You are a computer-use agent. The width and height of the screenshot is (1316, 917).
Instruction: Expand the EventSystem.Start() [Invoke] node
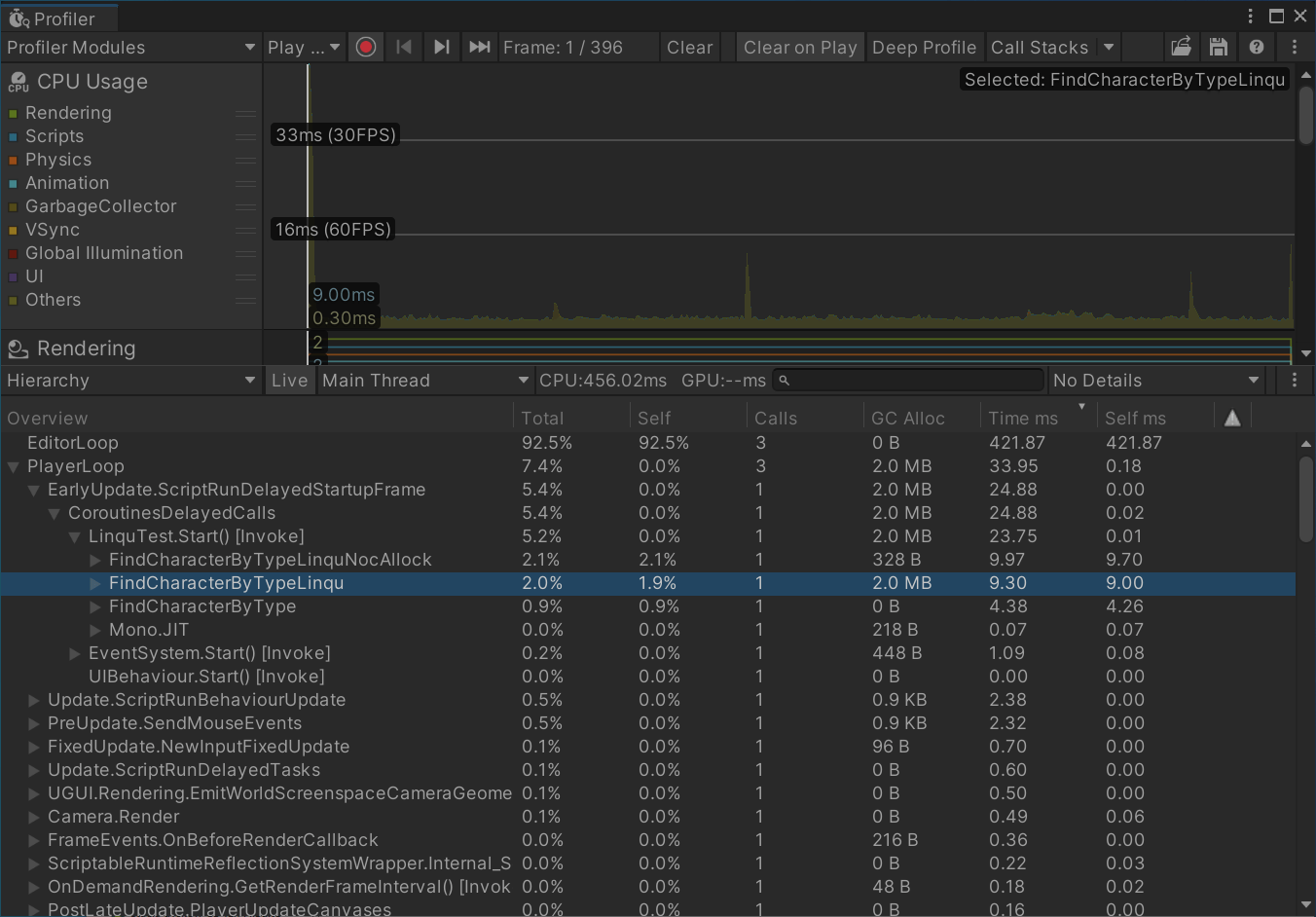75,653
